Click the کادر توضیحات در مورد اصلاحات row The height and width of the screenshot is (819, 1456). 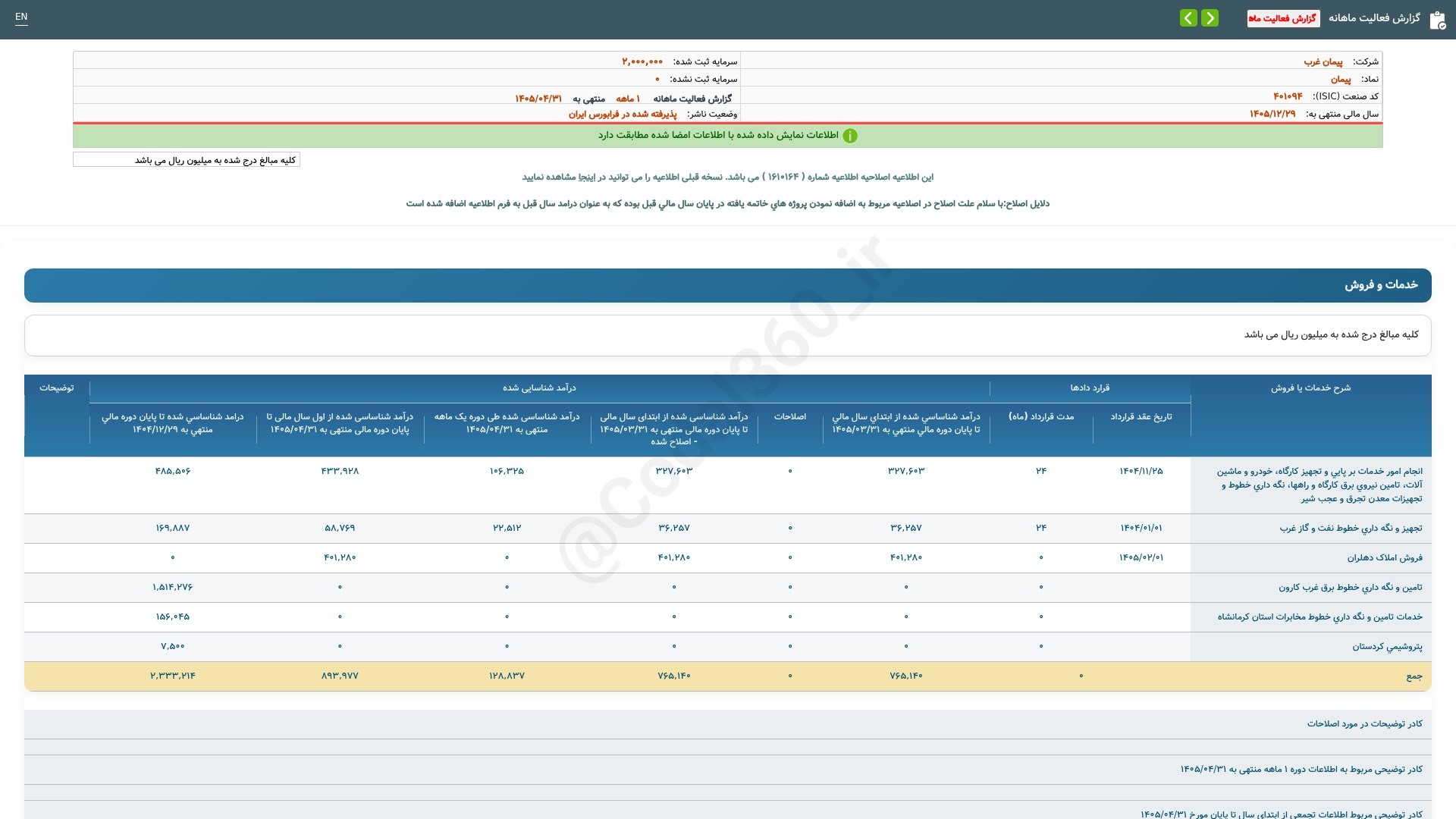coord(728,724)
